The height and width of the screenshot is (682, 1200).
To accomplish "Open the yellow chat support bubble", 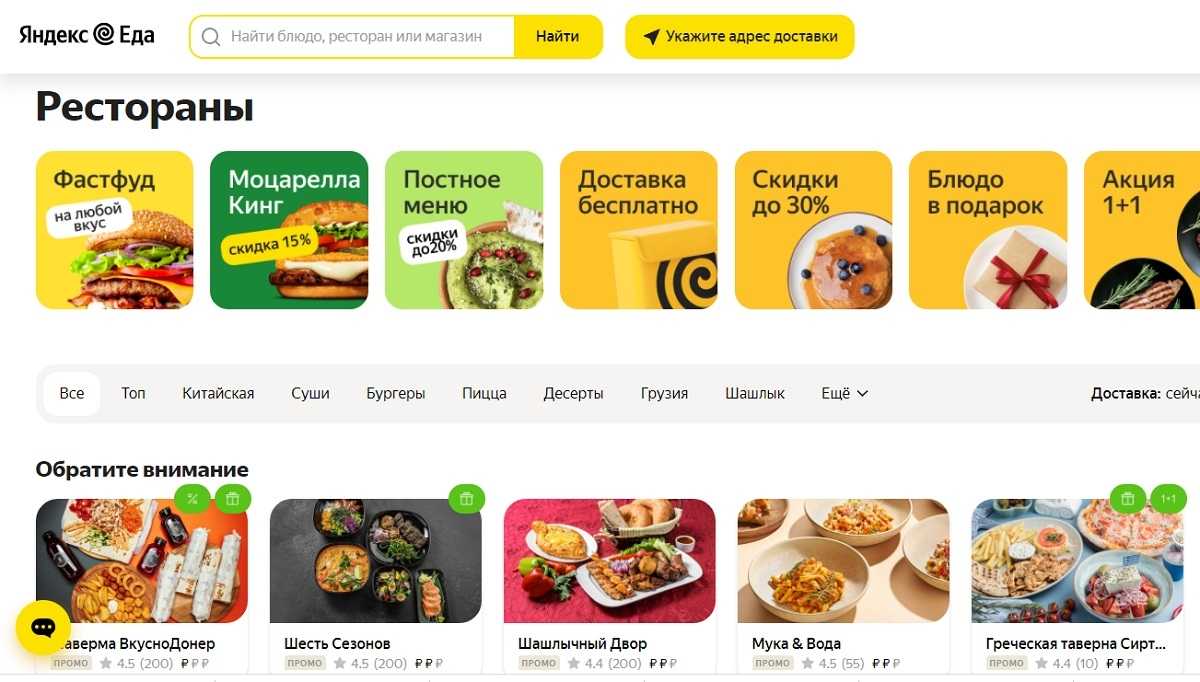I will (43, 628).
